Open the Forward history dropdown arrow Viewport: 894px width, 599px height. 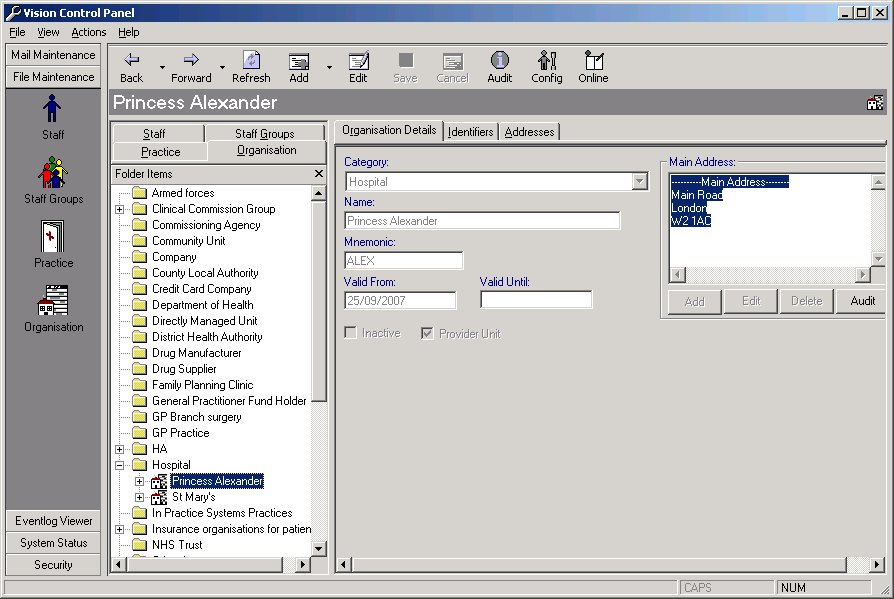[x=222, y=67]
